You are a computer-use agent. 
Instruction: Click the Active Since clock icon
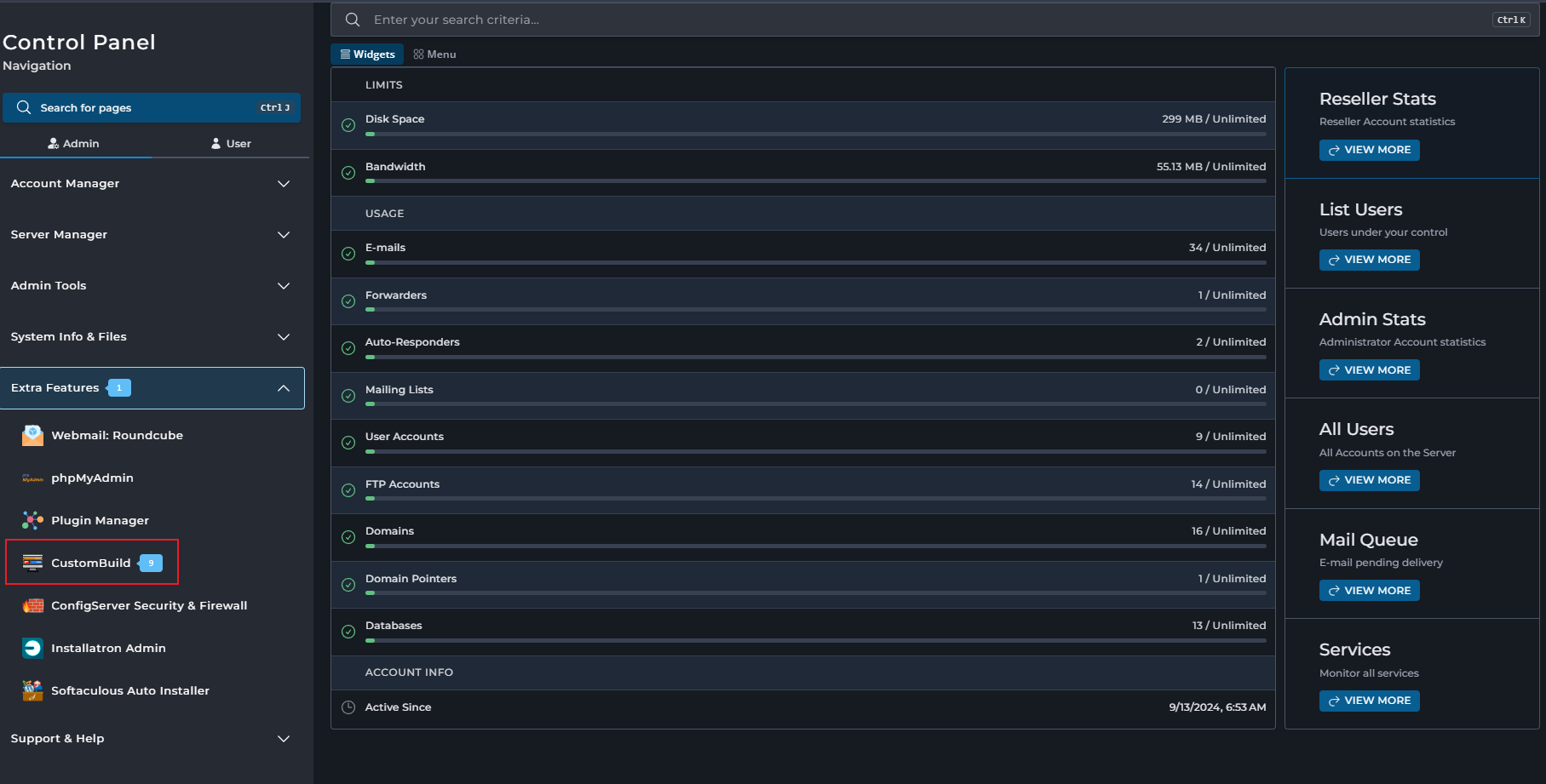[x=348, y=707]
